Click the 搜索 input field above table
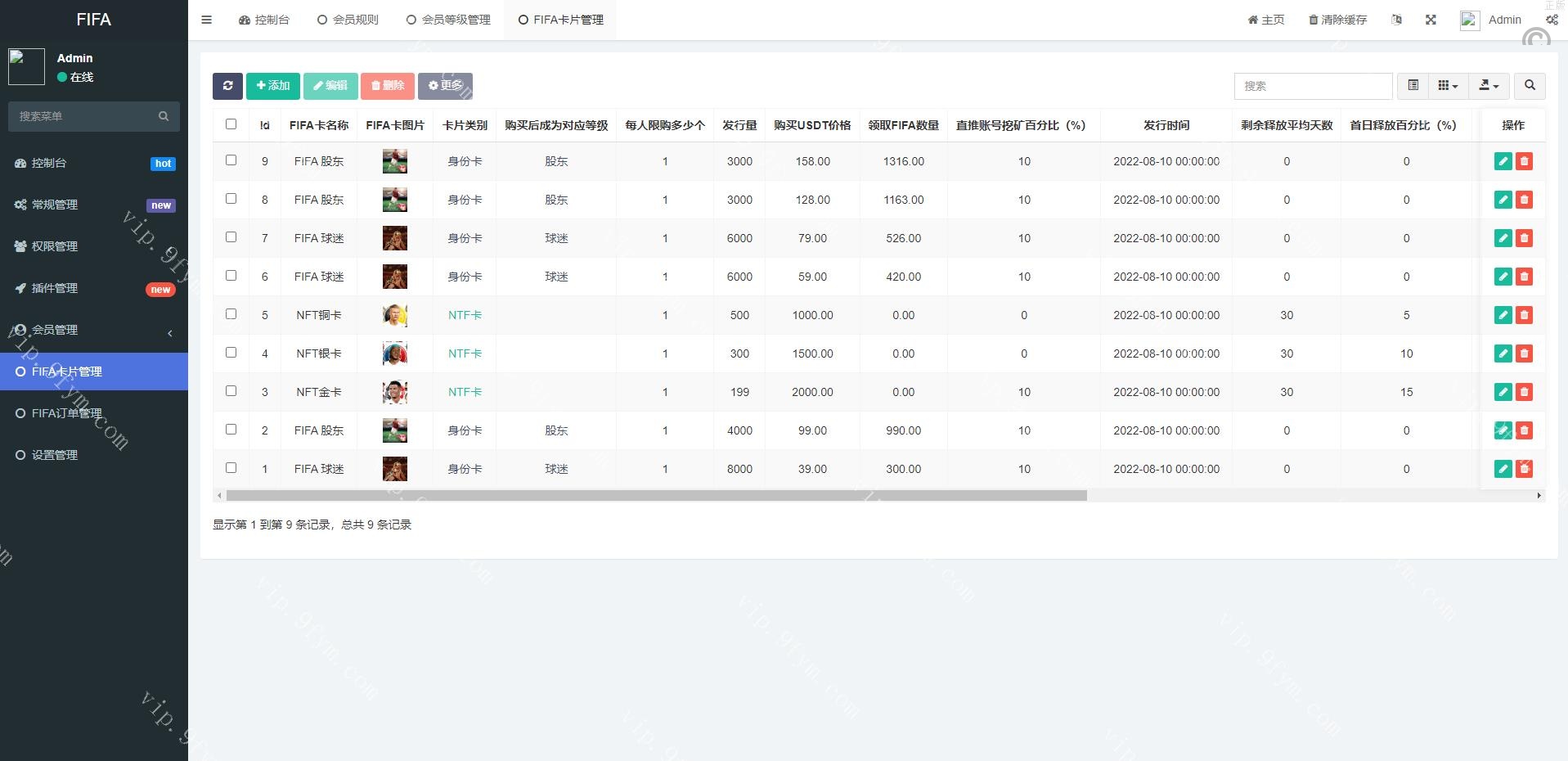Viewport: 1568px width, 761px height. pyautogui.click(x=1312, y=86)
